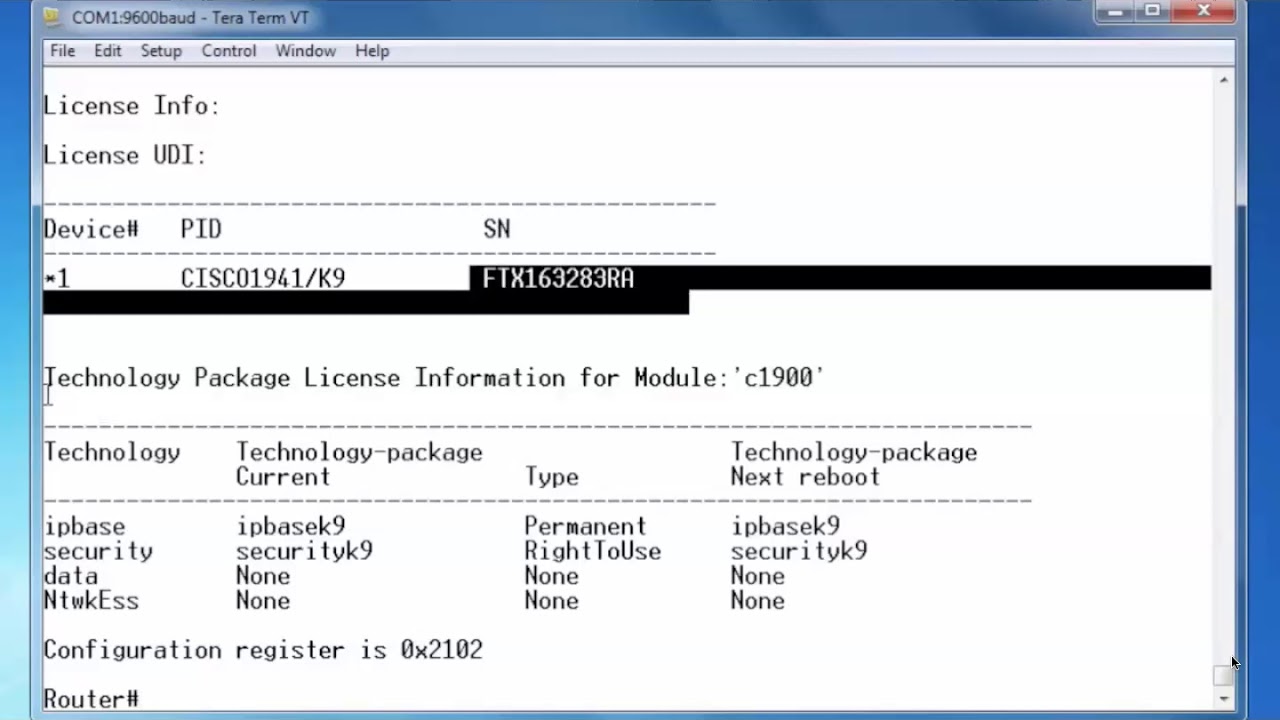1280x720 pixels.
Task: Click the 'Device#' column header
Action: 91,229
